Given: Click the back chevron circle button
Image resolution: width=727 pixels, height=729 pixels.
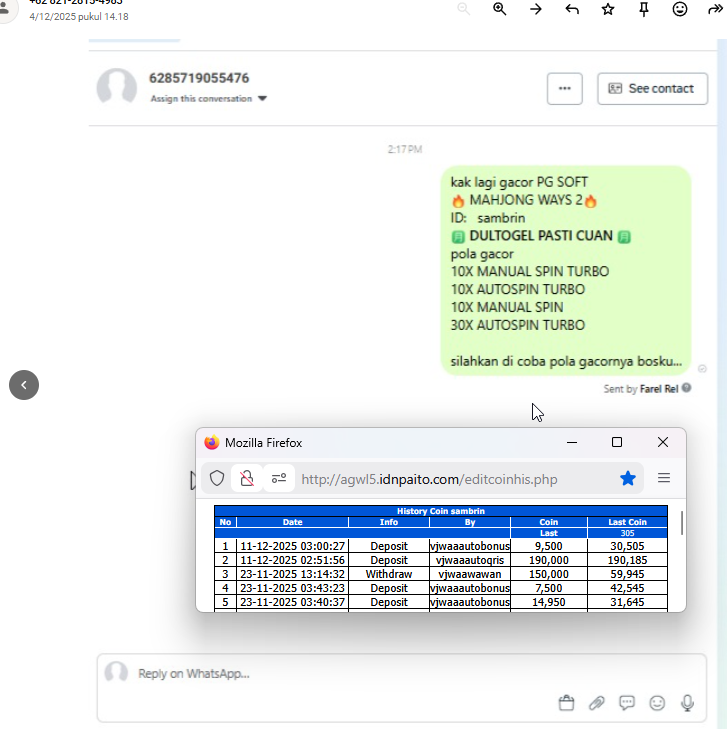Looking at the screenshot, I should click(24, 385).
